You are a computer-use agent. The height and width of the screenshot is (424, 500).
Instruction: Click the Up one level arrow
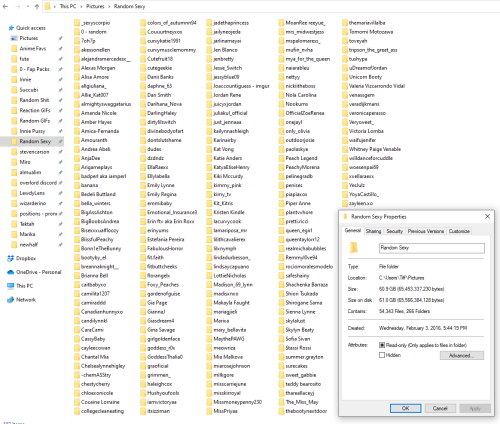[37, 6]
